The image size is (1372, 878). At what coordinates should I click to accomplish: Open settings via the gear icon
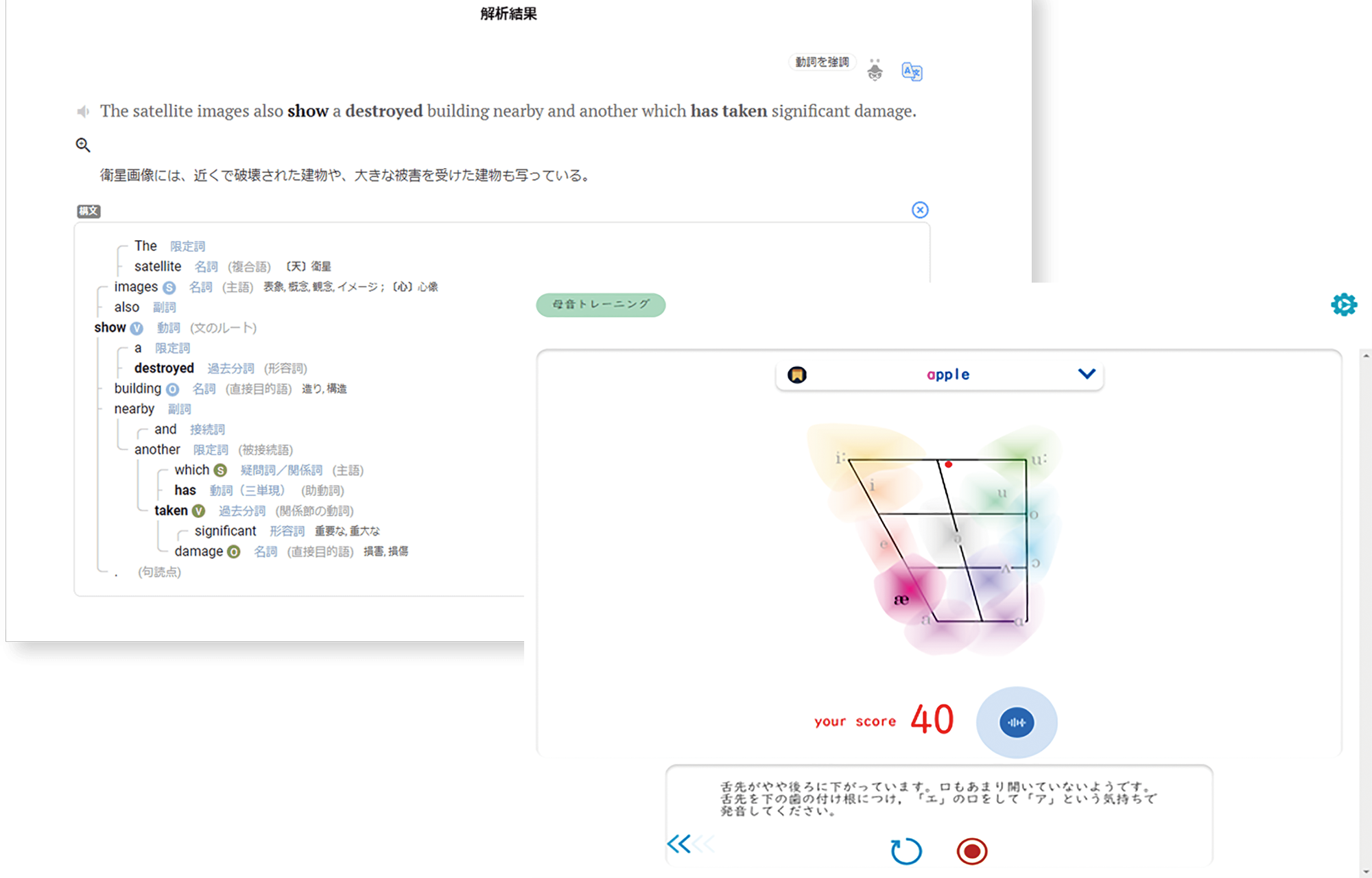point(1343,304)
